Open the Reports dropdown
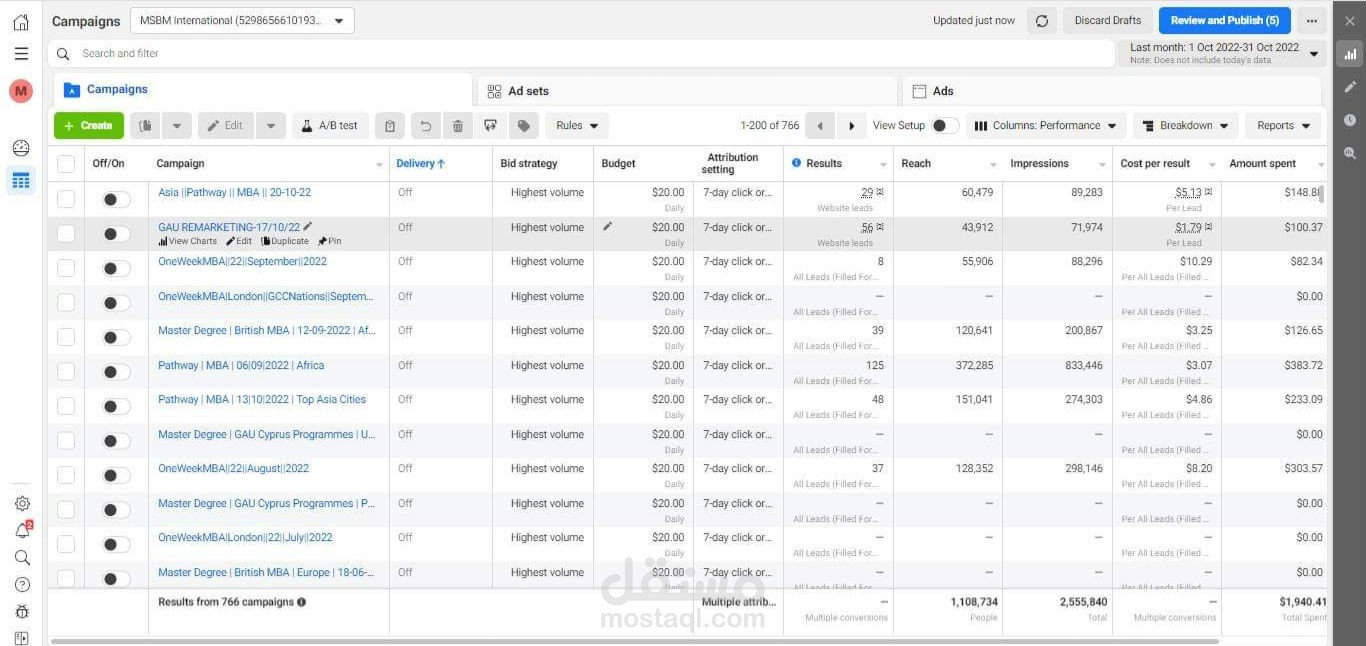Viewport: 1366px width, 646px height. pyautogui.click(x=1283, y=126)
